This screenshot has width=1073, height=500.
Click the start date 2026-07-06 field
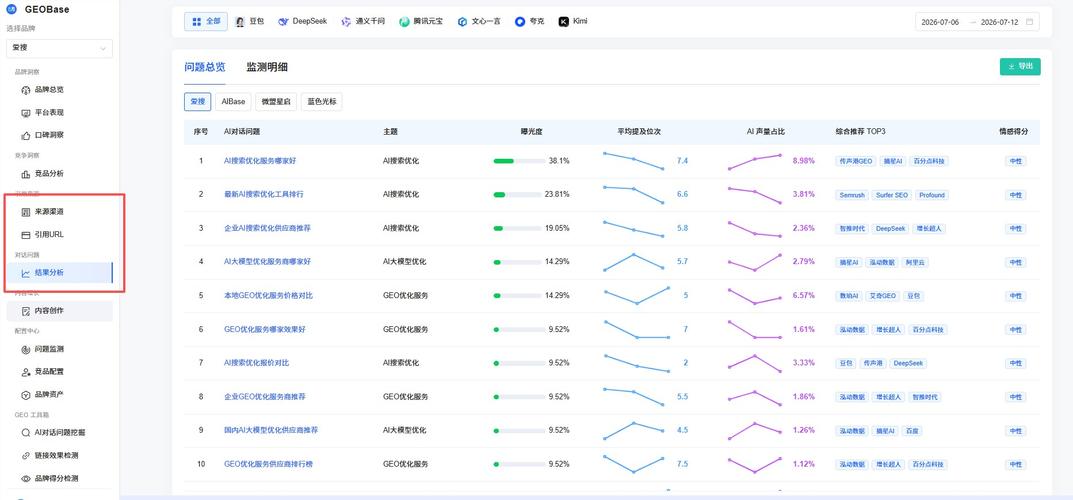[x=940, y=22]
